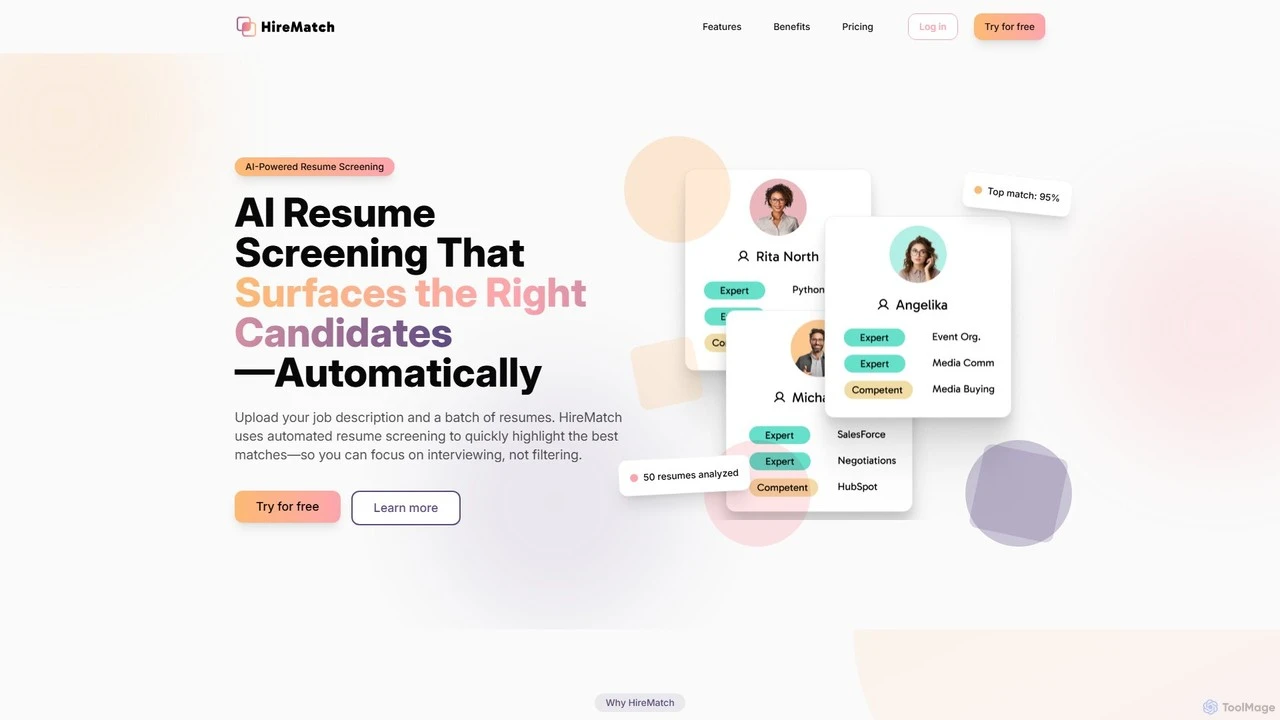
Task: Click the person icon beside Angelika
Action: coord(883,304)
